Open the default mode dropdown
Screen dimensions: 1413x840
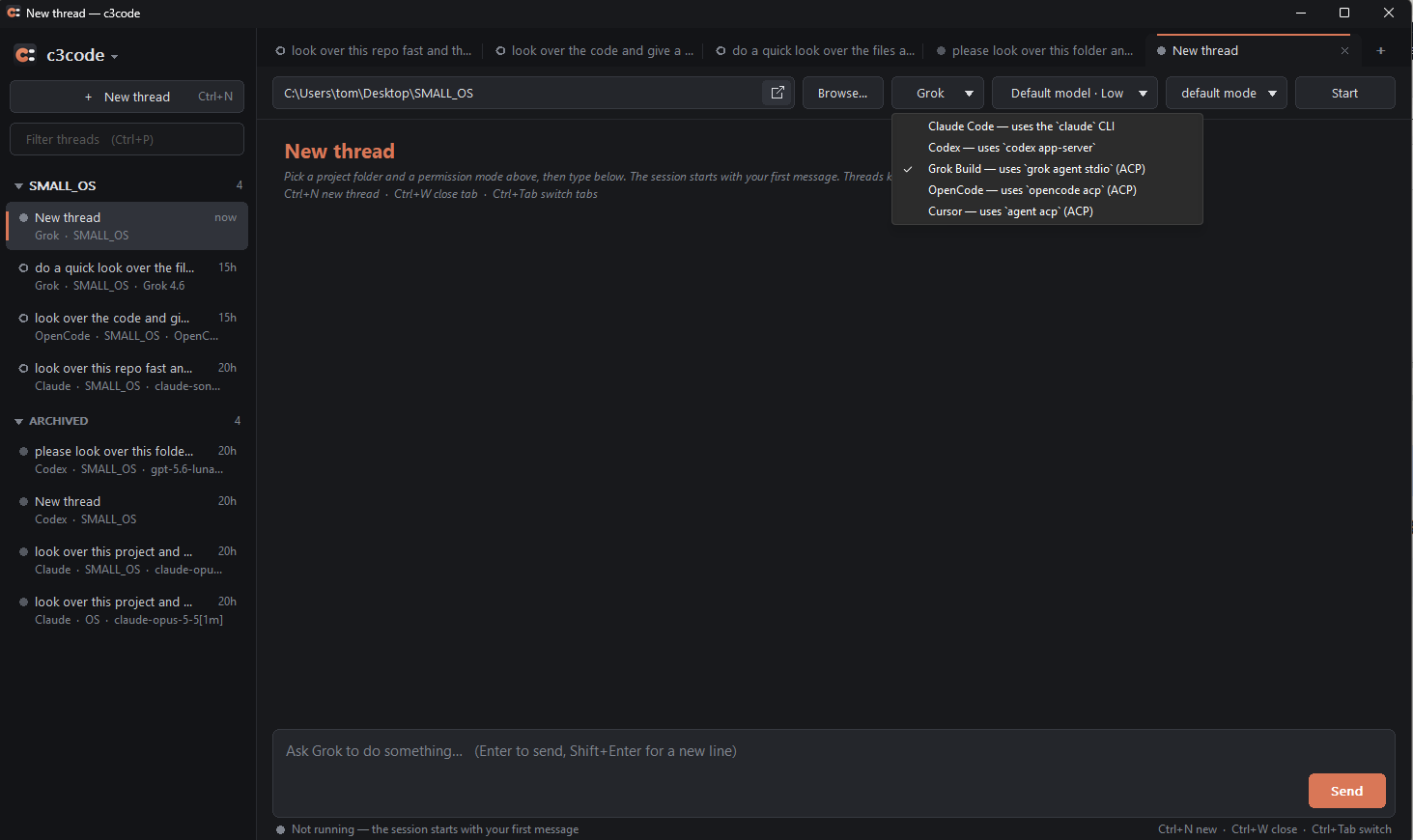click(x=1227, y=93)
